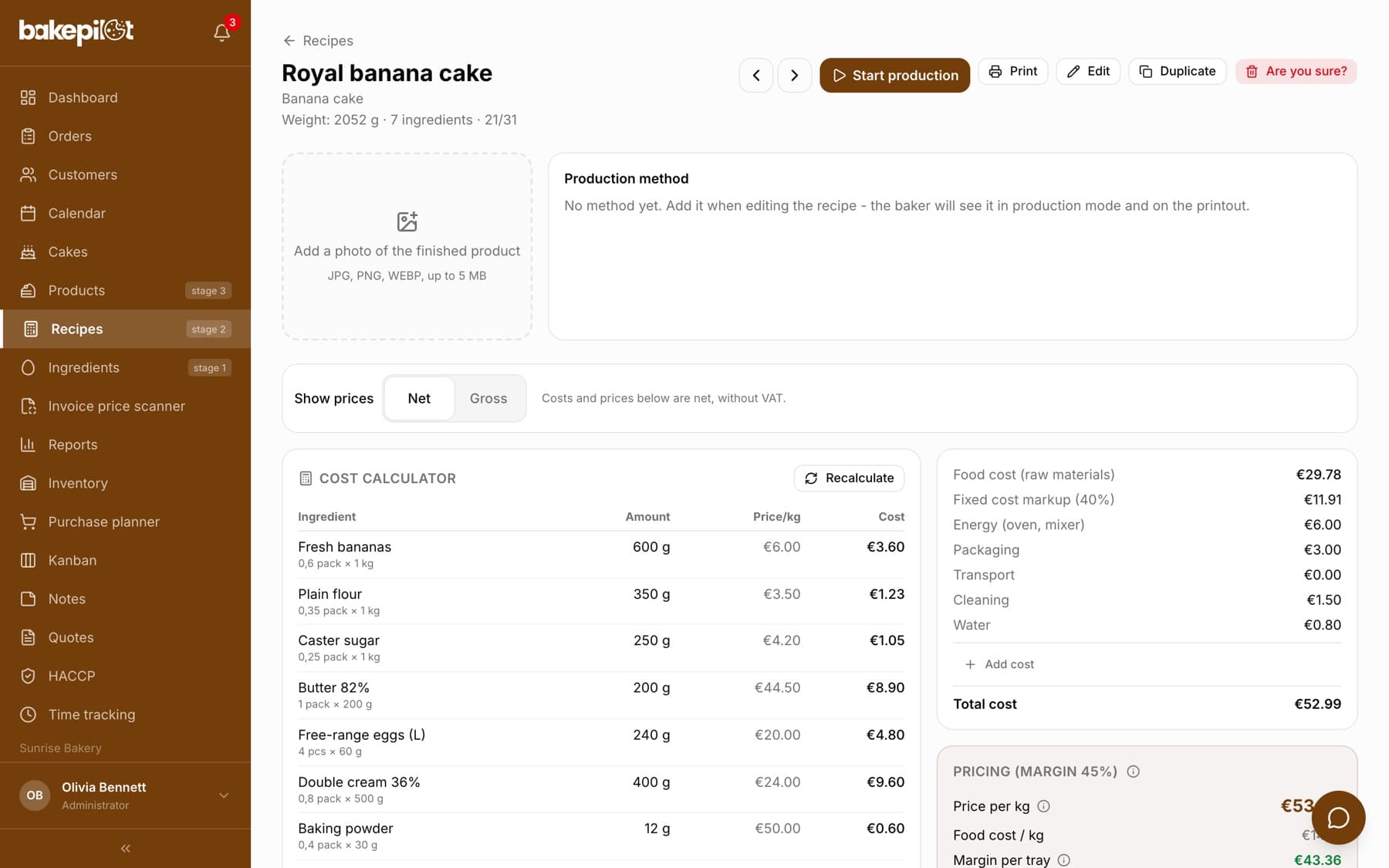Screen dimensions: 1389x868
Task: Open the chat support bubble
Action: click(1338, 818)
